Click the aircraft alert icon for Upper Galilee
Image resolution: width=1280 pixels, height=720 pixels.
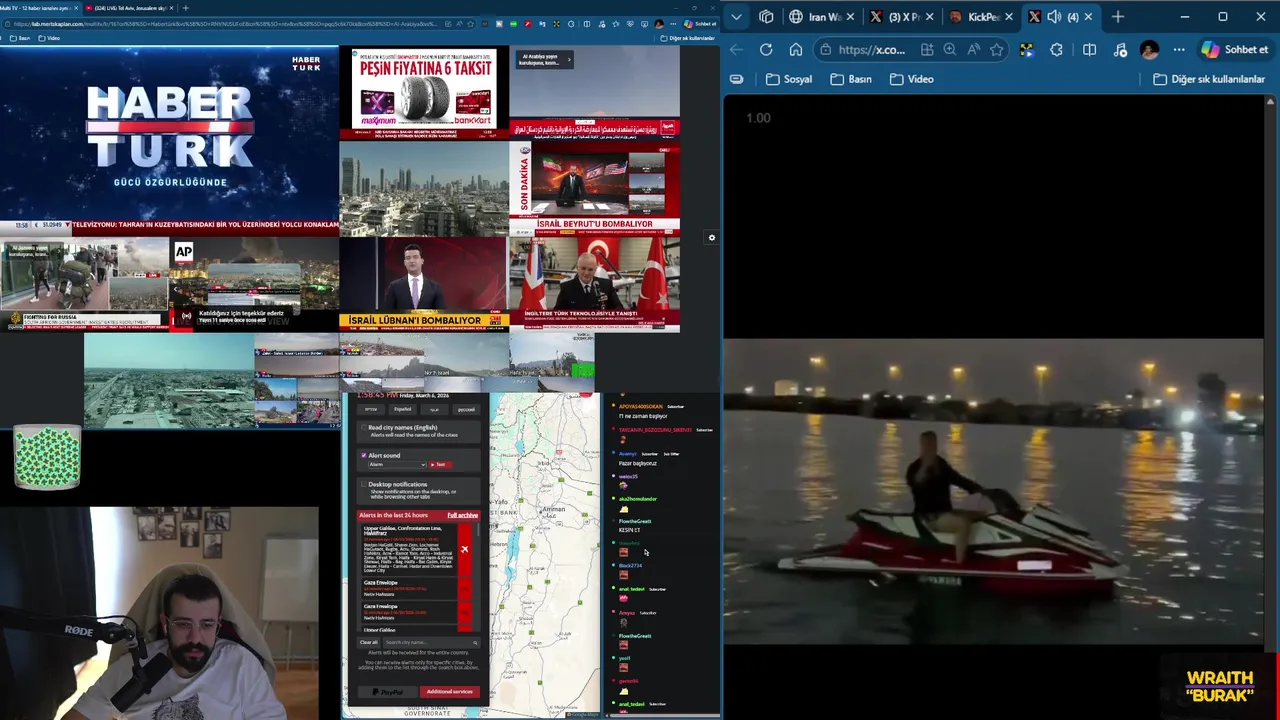click(464, 549)
